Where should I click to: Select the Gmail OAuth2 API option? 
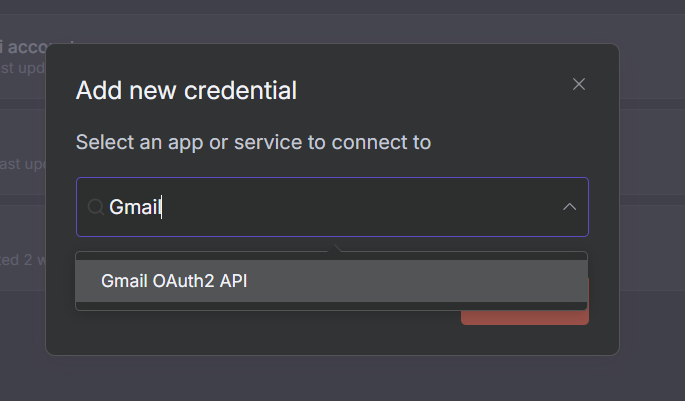(174, 281)
